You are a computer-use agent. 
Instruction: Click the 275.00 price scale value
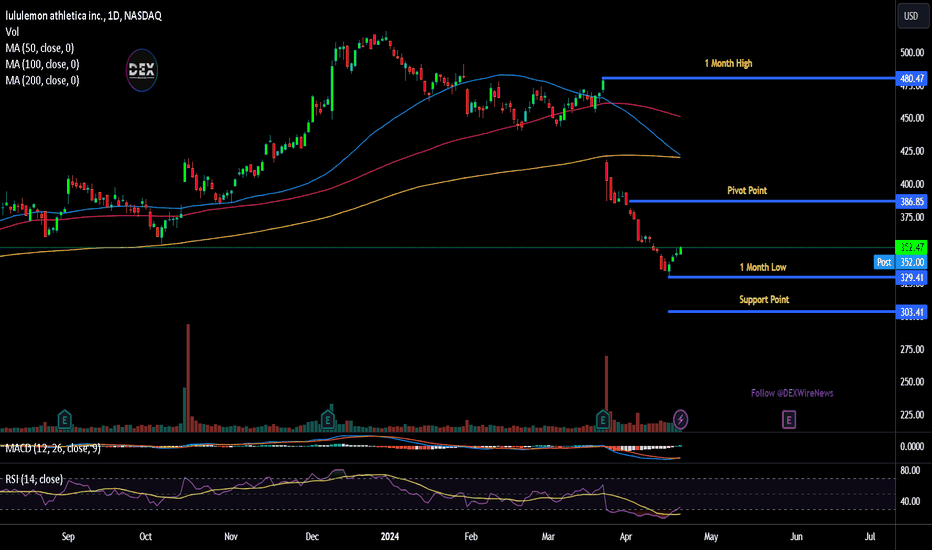point(912,349)
